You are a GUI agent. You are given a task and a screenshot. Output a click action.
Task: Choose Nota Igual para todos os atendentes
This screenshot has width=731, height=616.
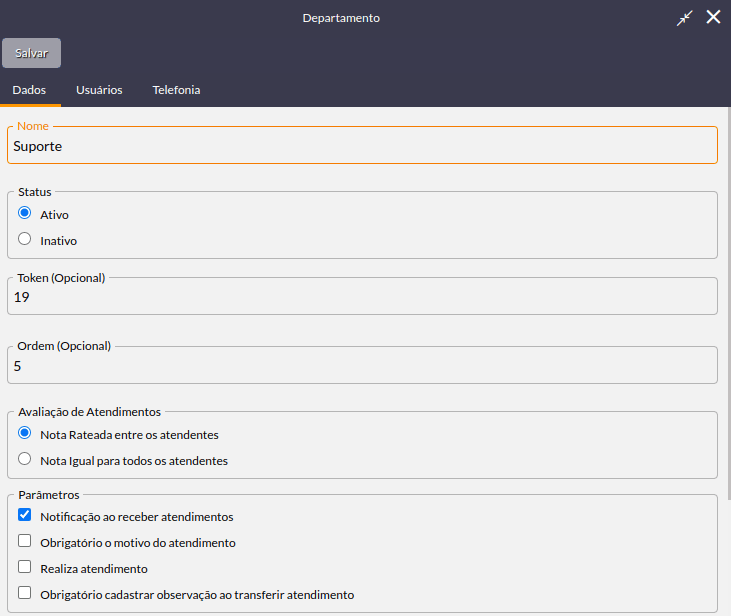pos(25,459)
